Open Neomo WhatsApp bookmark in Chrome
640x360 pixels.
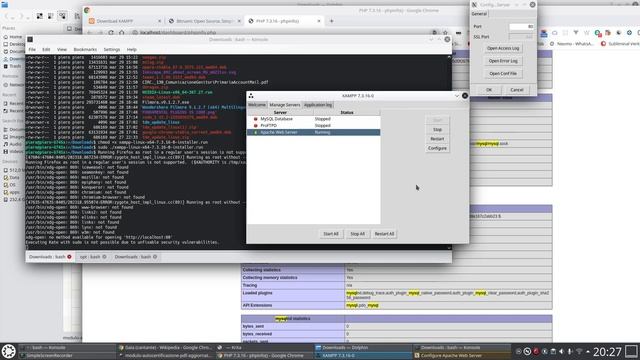(572, 44)
